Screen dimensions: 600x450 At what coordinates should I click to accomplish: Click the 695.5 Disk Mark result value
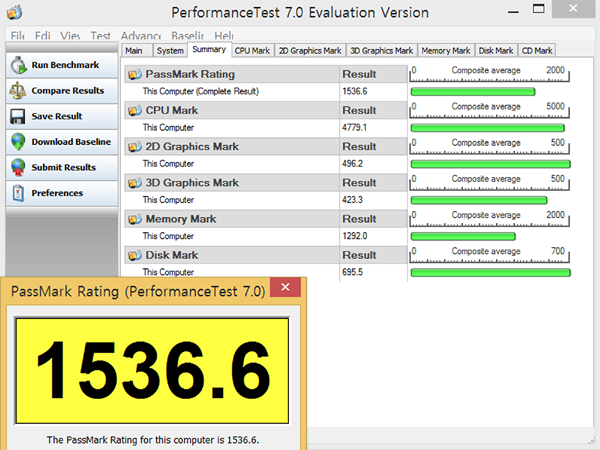[352, 272]
